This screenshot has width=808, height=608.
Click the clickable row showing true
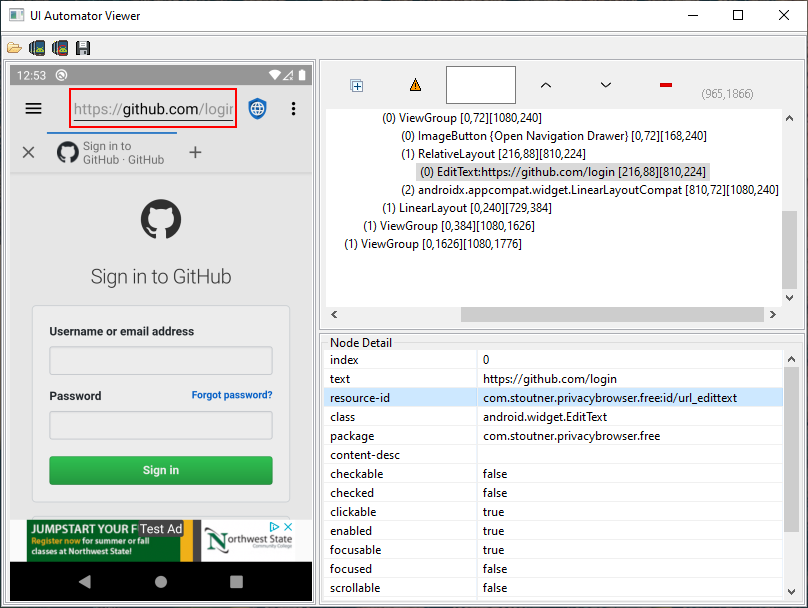(553, 512)
